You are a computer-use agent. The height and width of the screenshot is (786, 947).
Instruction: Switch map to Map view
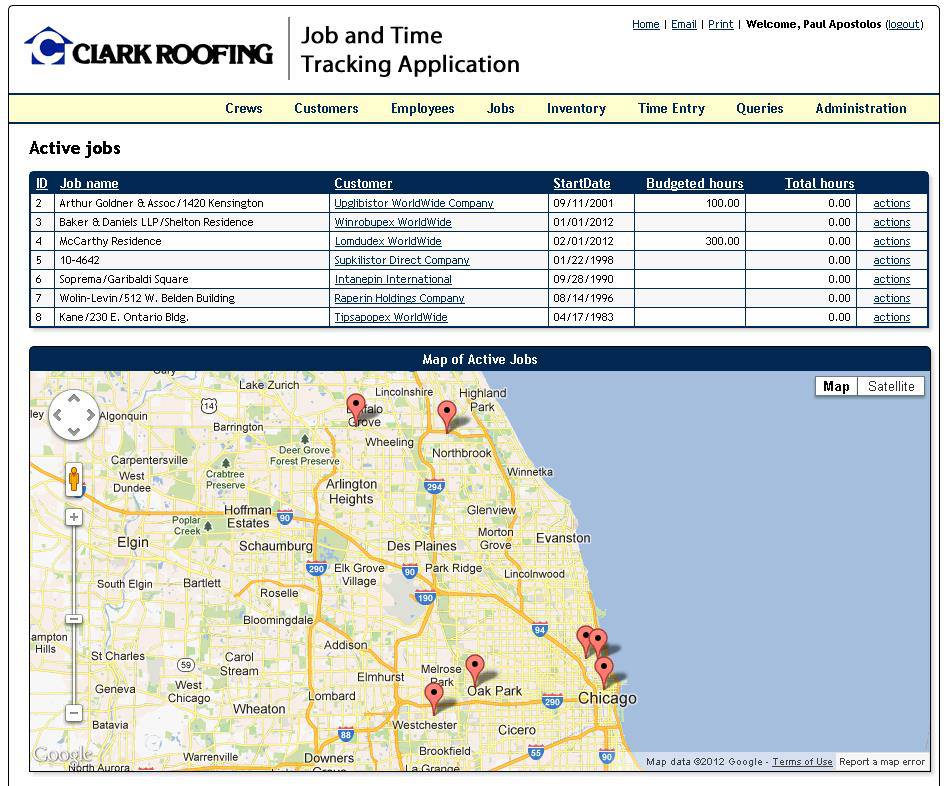pos(836,387)
